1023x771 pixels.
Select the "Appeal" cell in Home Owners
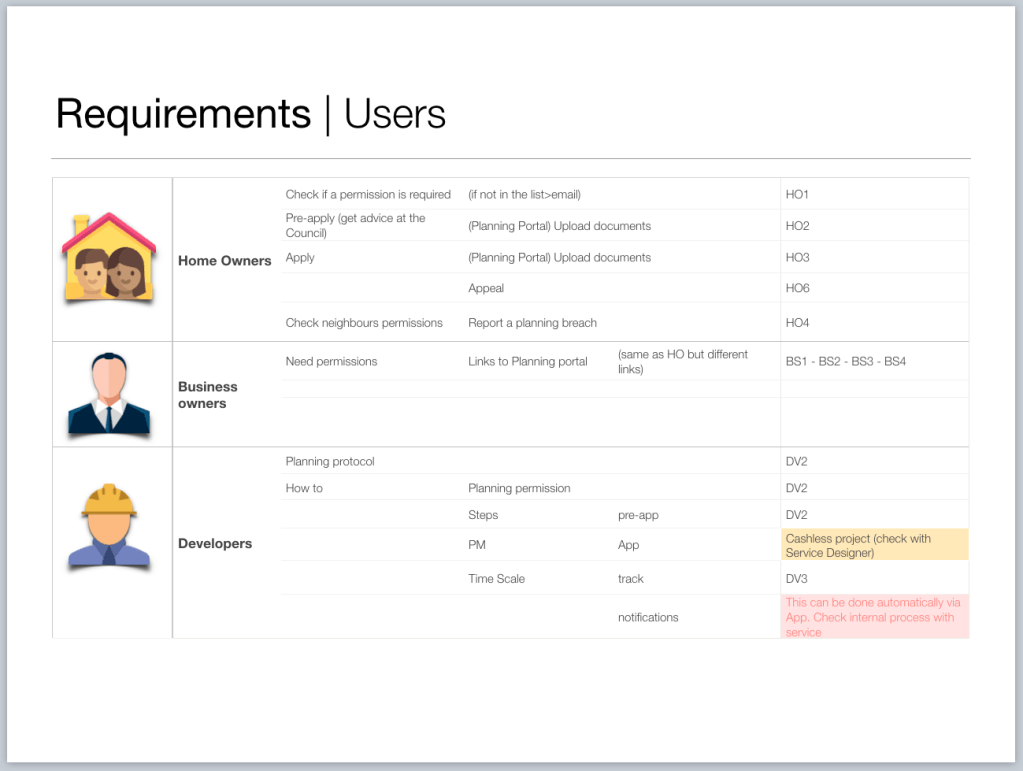point(486,288)
